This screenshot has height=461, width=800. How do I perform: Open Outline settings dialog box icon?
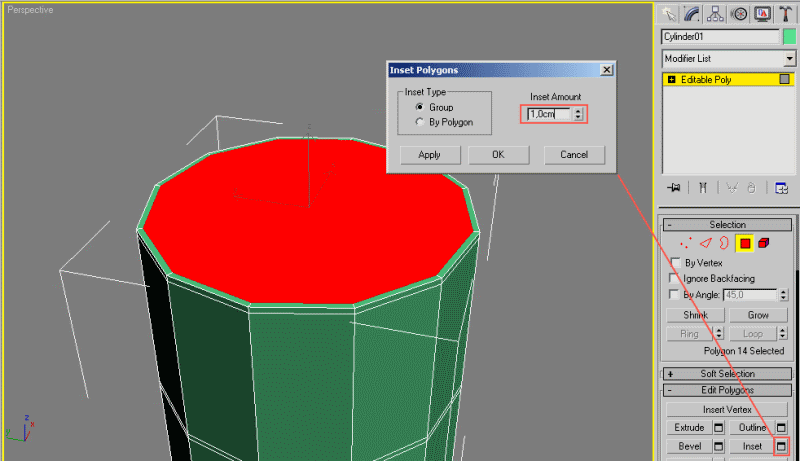(781, 427)
